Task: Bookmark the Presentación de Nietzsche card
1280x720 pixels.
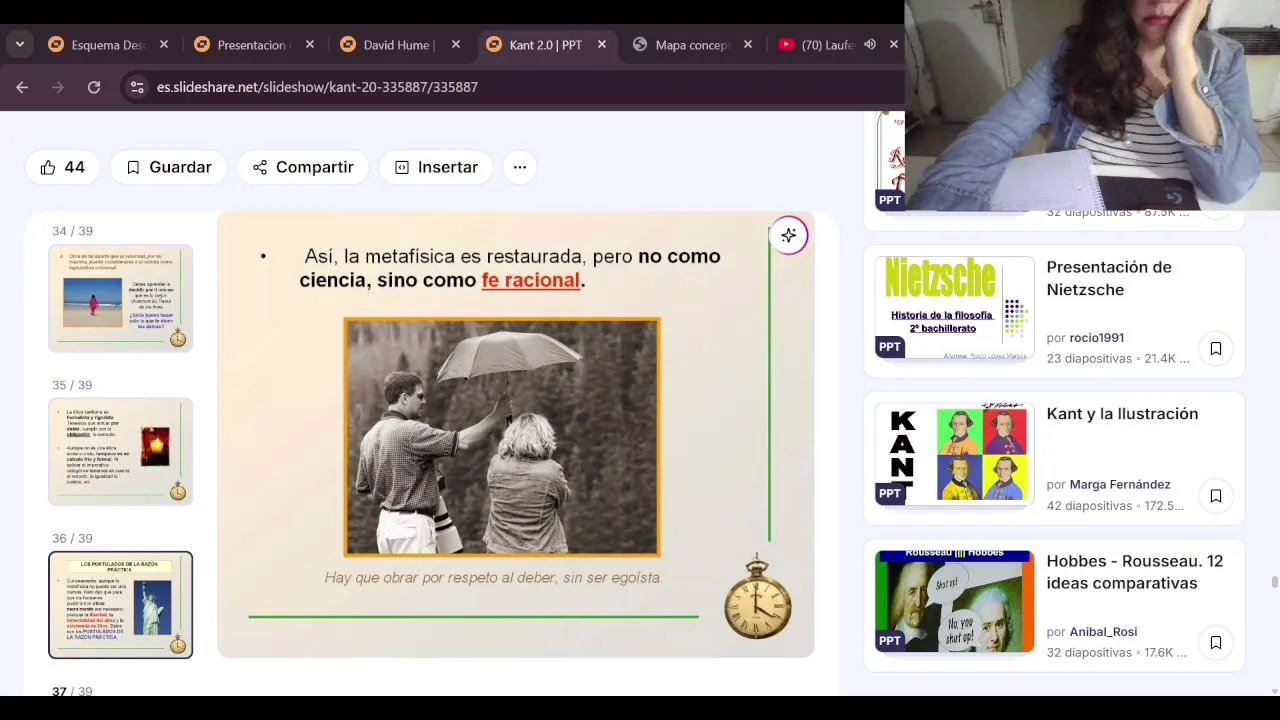Action: (x=1216, y=349)
